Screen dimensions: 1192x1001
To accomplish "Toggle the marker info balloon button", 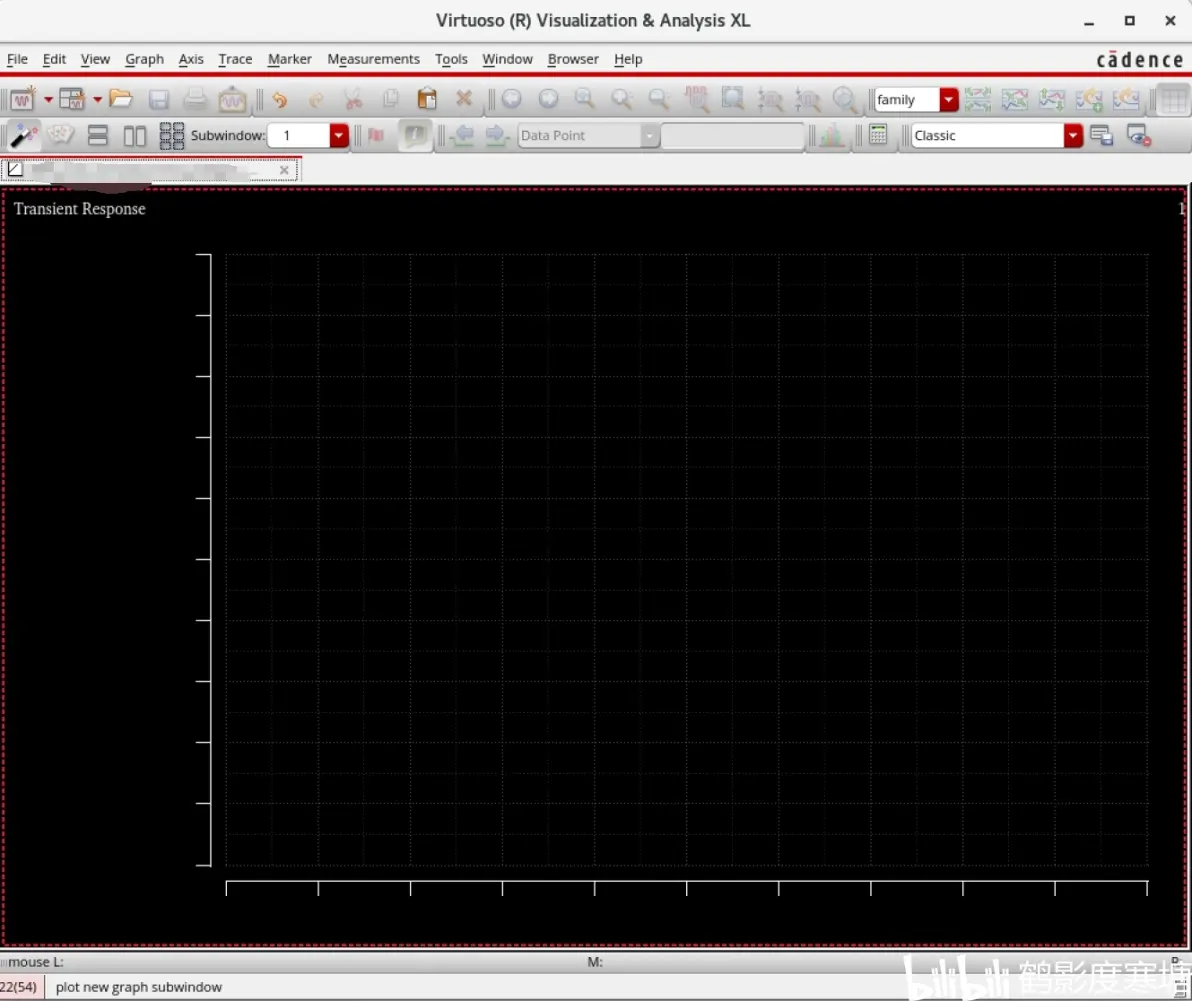I will (414, 135).
